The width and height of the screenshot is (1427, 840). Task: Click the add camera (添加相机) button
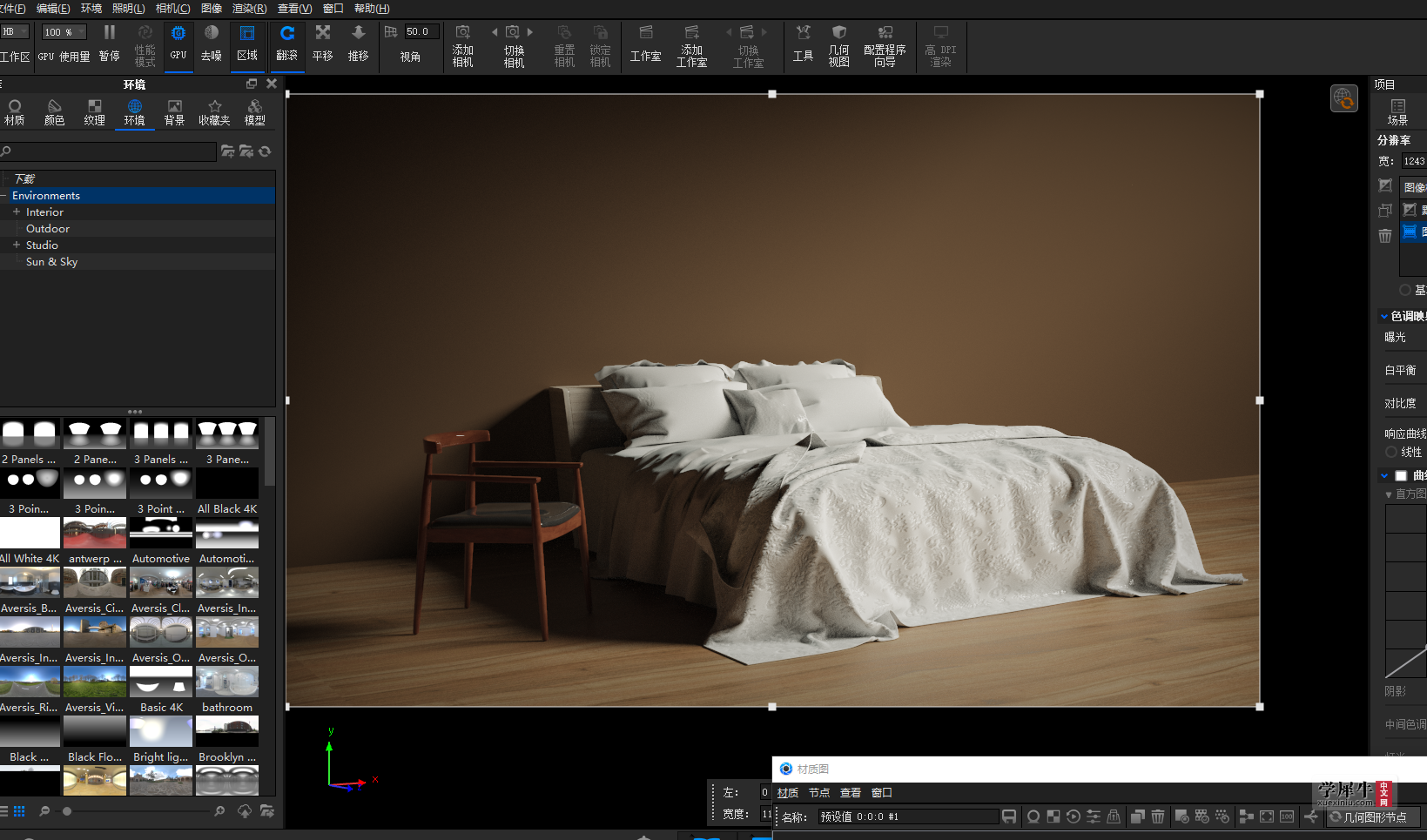point(462,45)
